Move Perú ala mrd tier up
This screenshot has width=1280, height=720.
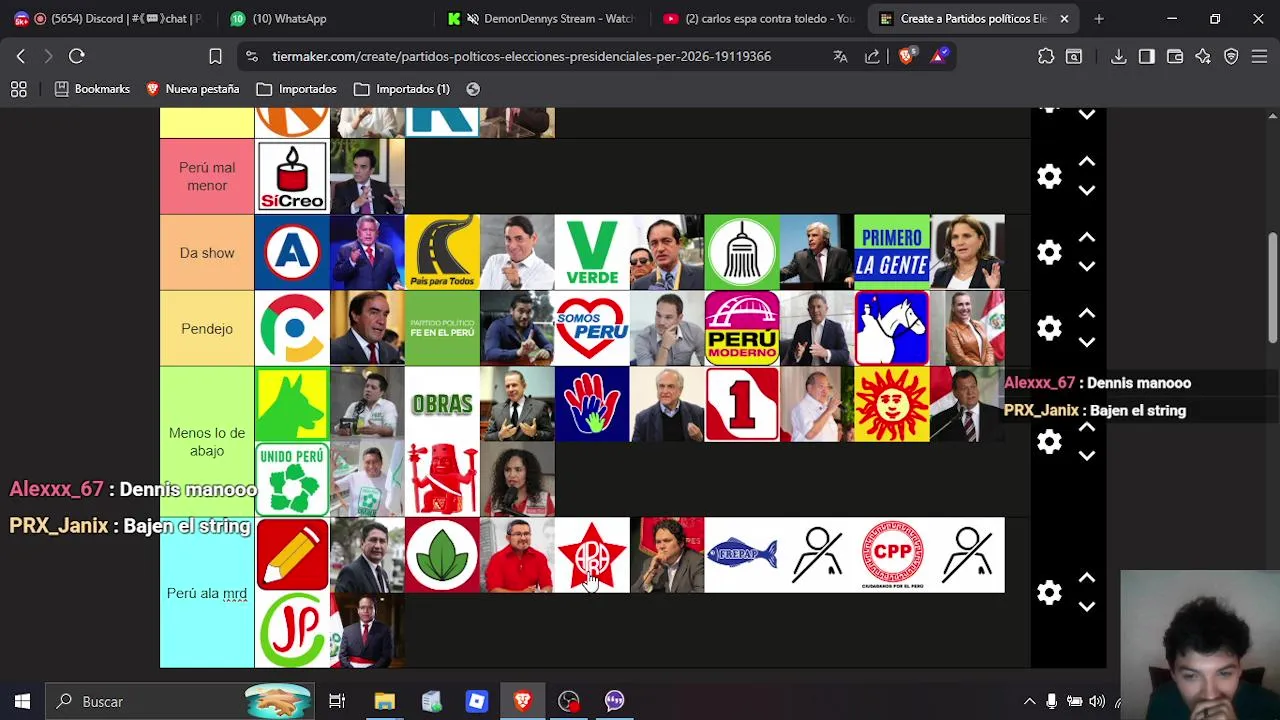[x=1087, y=578]
